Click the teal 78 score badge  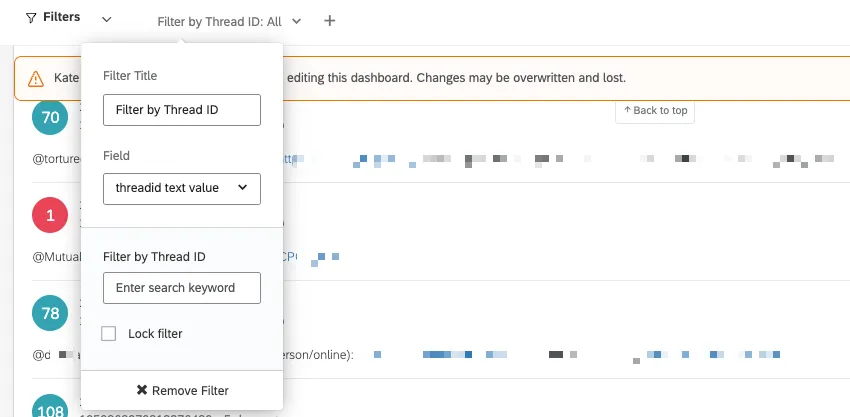pos(50,313)
